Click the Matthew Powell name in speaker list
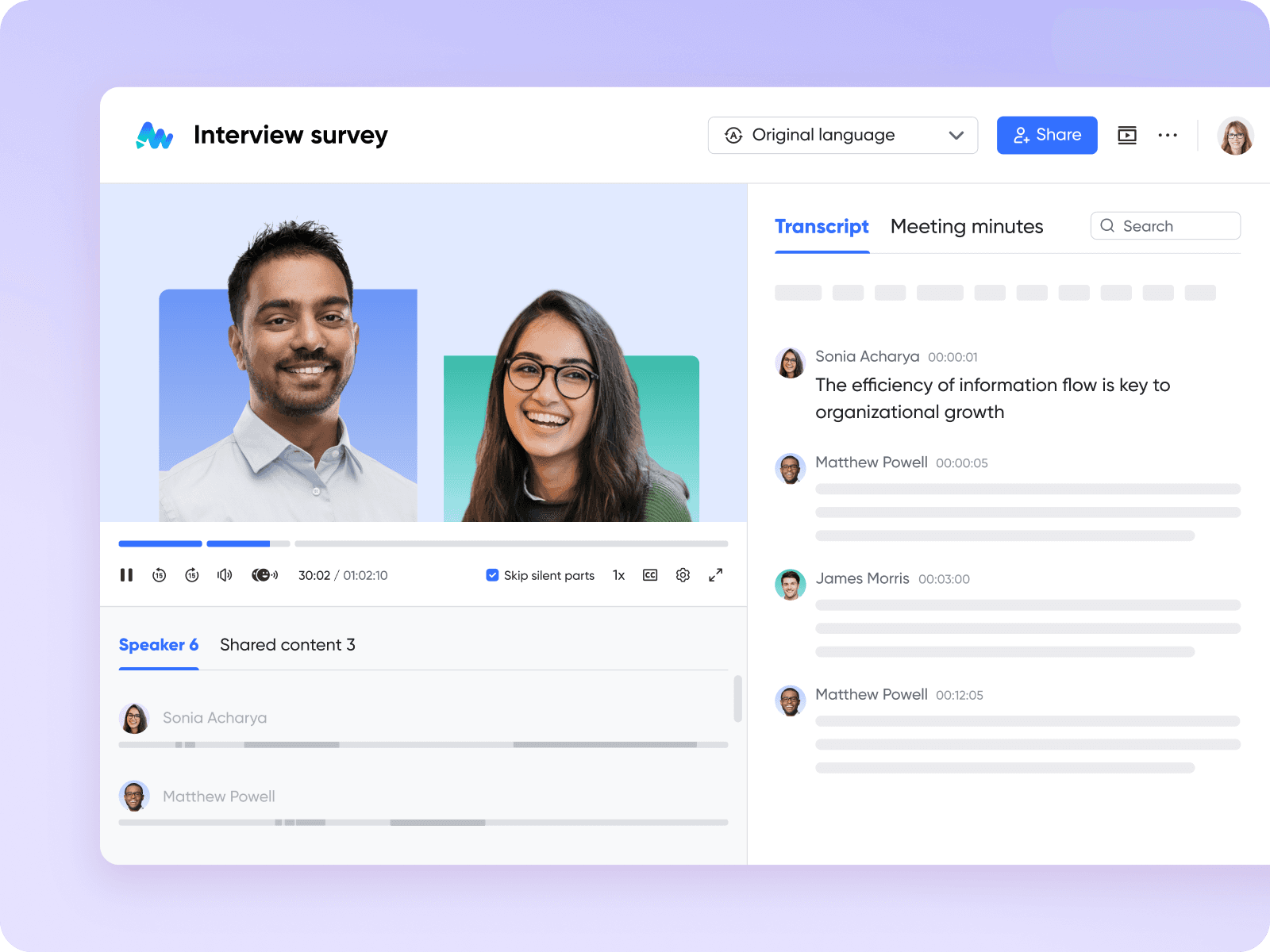Image resolution: width=1270 pixels, height=952 pixels. [219, 797]
